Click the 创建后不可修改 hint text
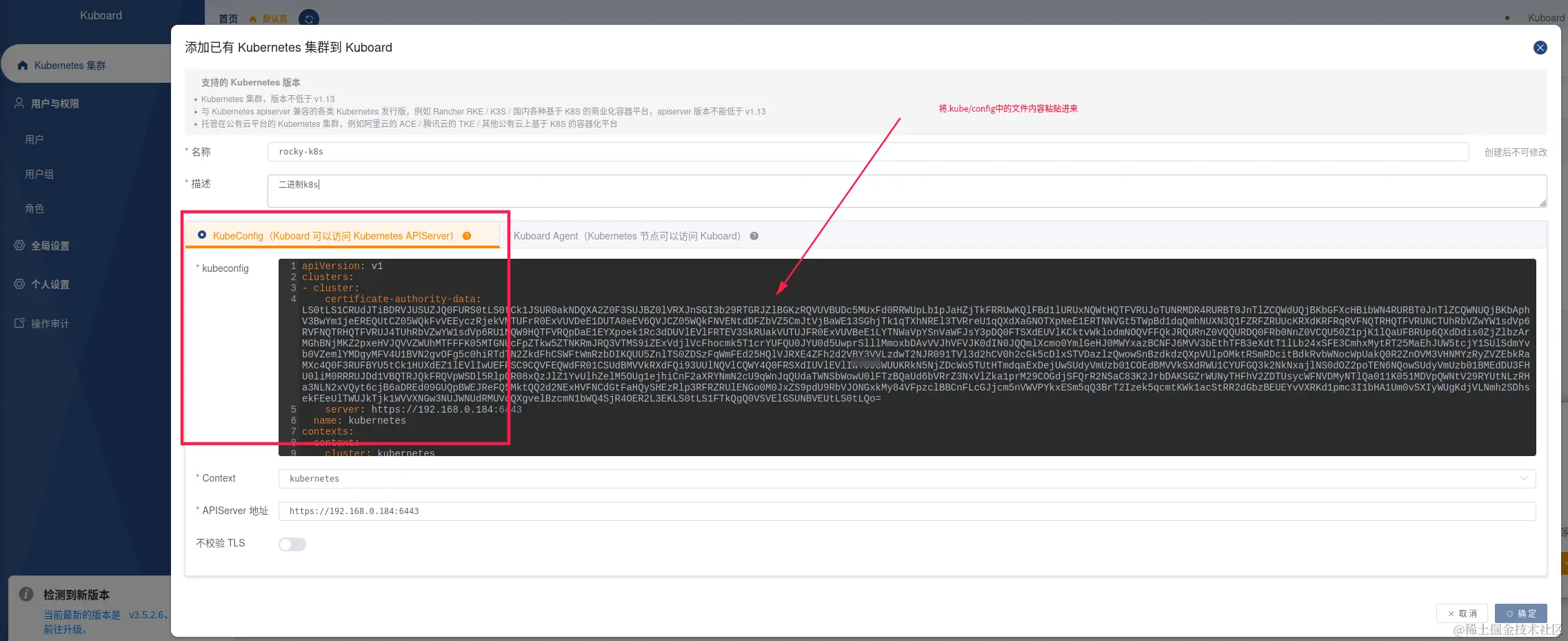Image resolution: width=1568 pixels, height=641 pixels. [x=1516, y=152]
